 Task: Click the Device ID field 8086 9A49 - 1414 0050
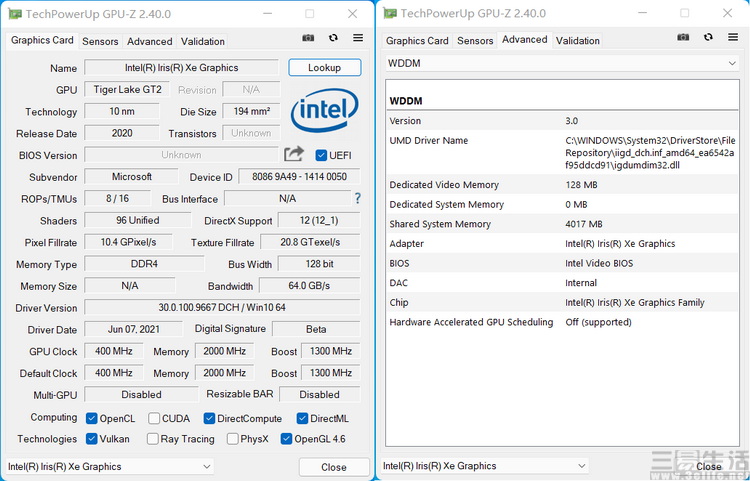coord(299,176)
